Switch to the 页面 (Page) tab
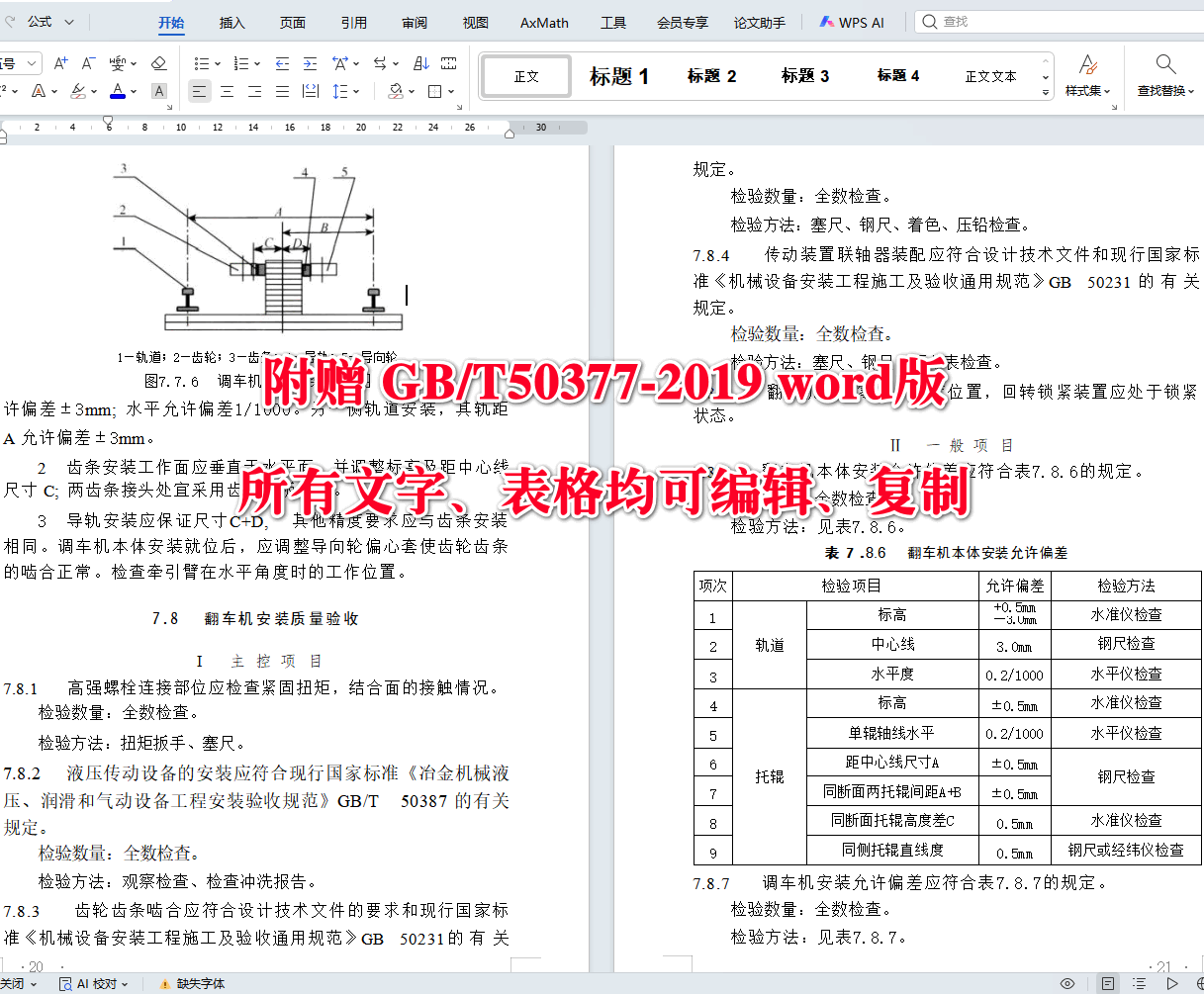Screen dimensions: 1204x994 (293, 22)
